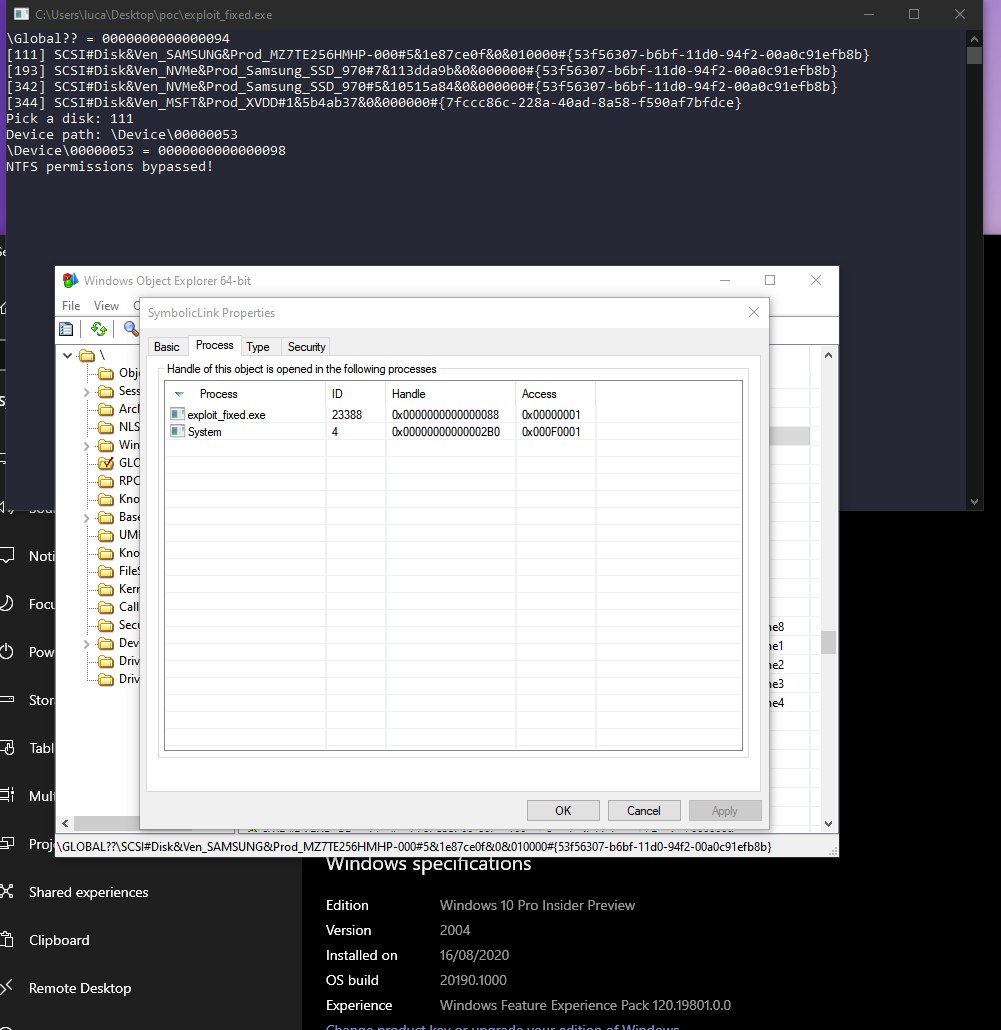Sort by the Handle column header

click(x=451, y=393)
